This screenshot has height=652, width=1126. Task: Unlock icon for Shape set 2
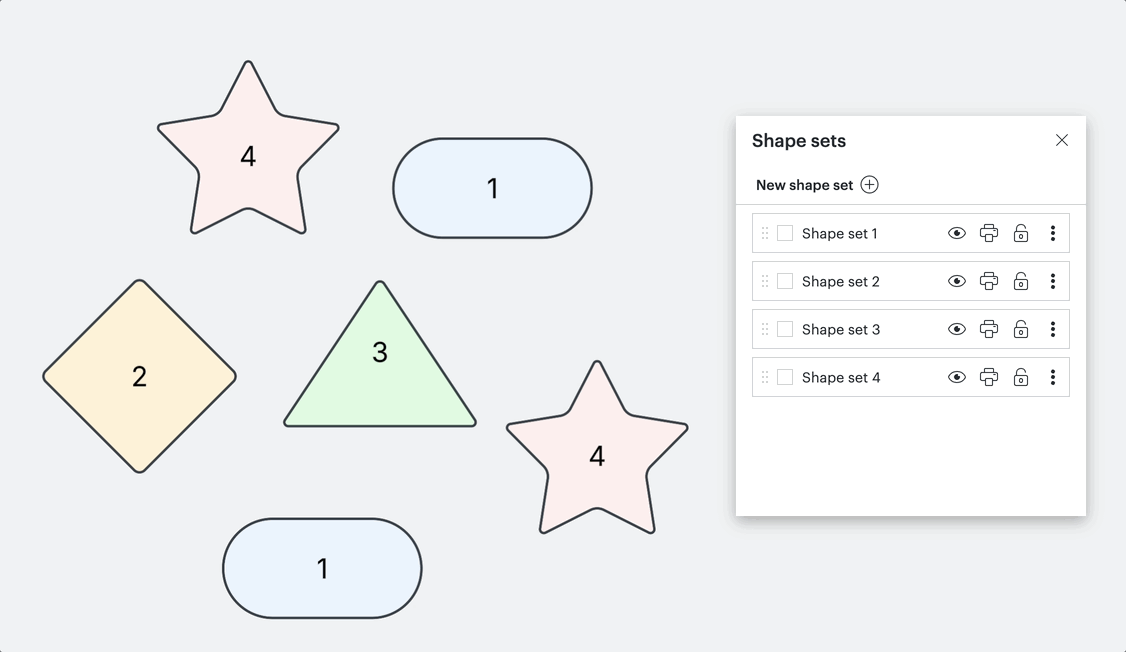pos(1020,281)
